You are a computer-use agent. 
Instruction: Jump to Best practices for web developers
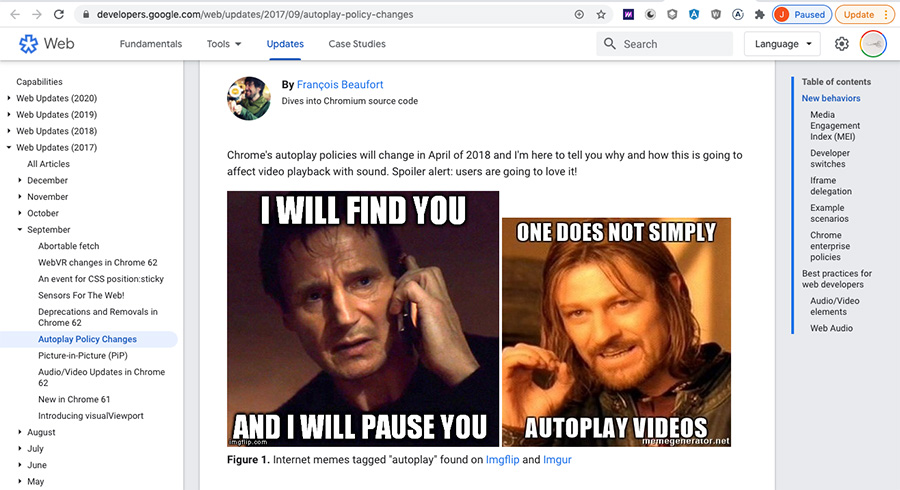tap(837, 279)
